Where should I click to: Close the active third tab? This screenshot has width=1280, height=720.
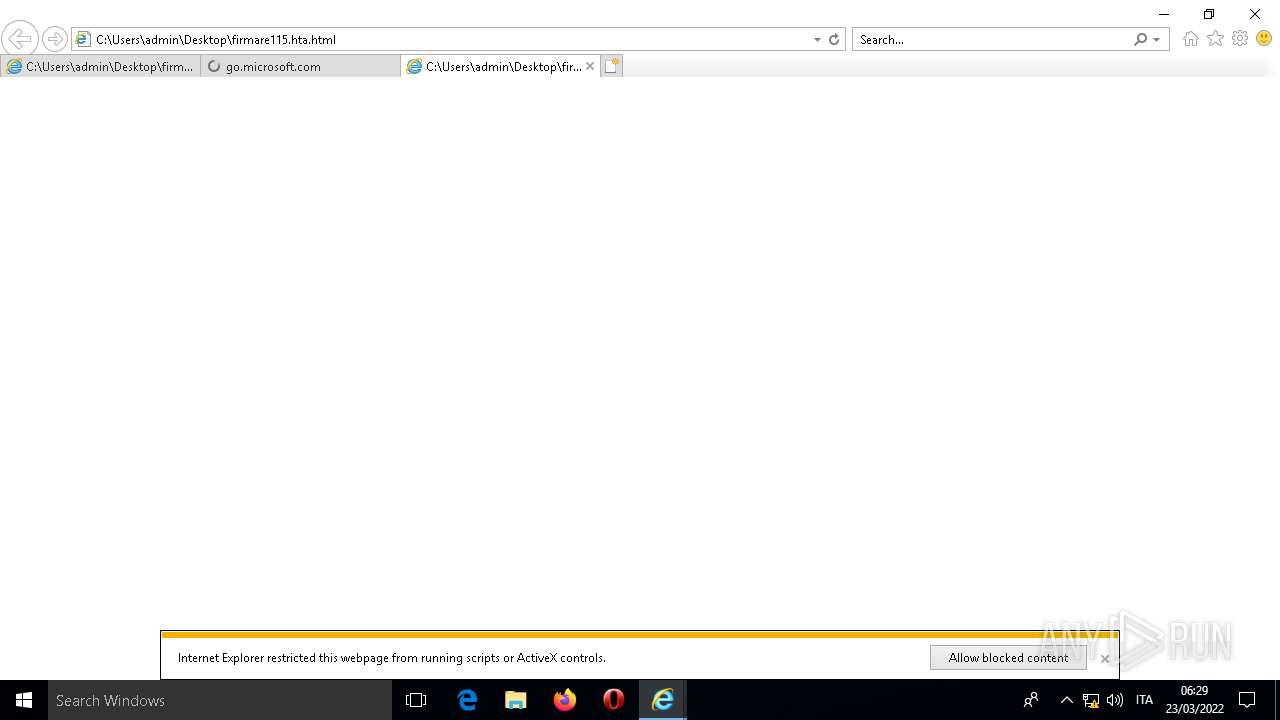tap(590, 66)
